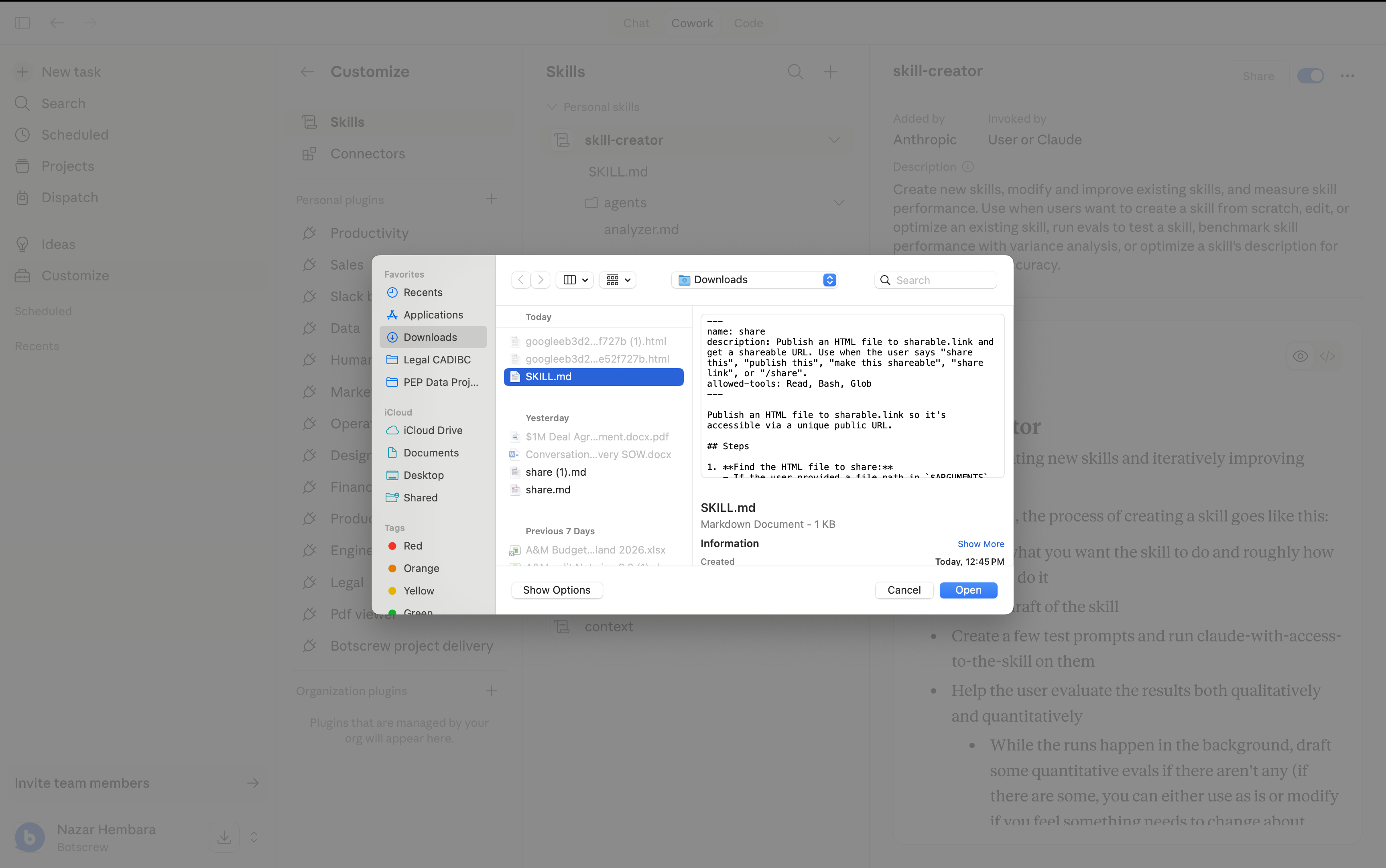Select the Skills section icon
This screenshot has height=868, width=1386.
[309, 121]
